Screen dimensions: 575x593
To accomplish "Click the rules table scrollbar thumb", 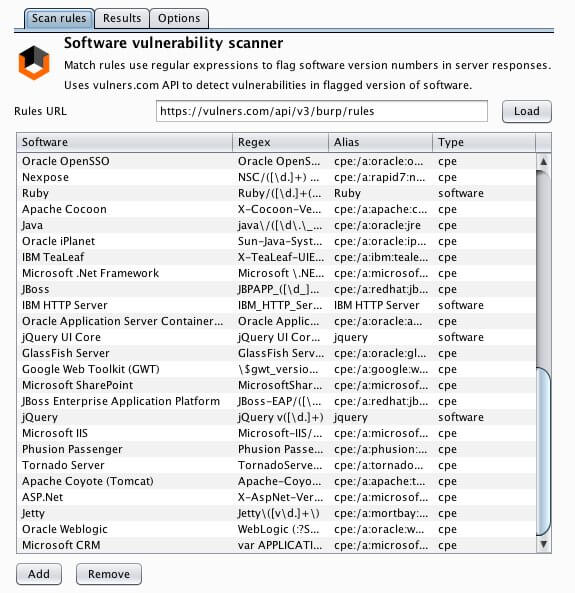I will 544,452.
